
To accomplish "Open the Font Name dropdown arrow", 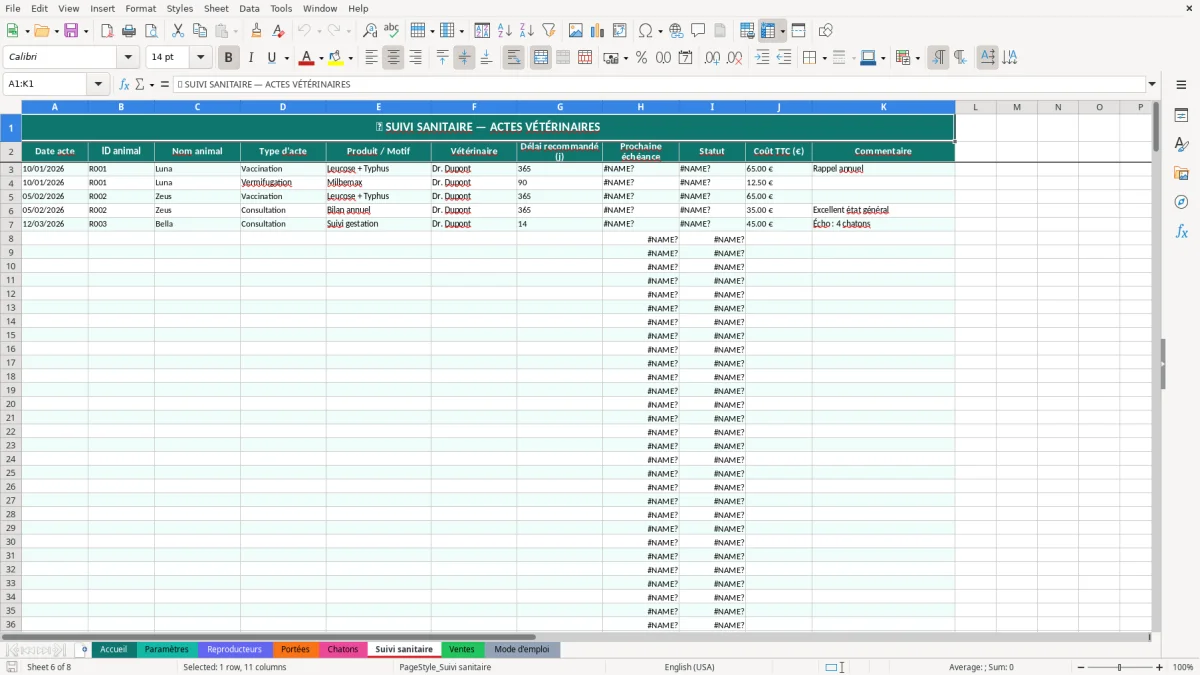I will click(x=128, y=58).
